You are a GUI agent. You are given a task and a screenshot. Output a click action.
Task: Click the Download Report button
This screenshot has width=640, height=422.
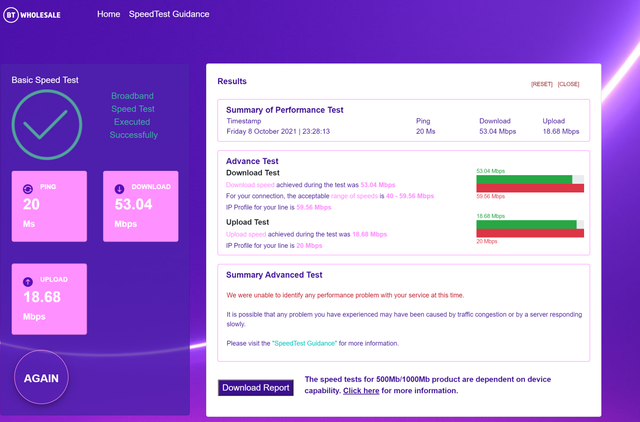coord(256,388)
